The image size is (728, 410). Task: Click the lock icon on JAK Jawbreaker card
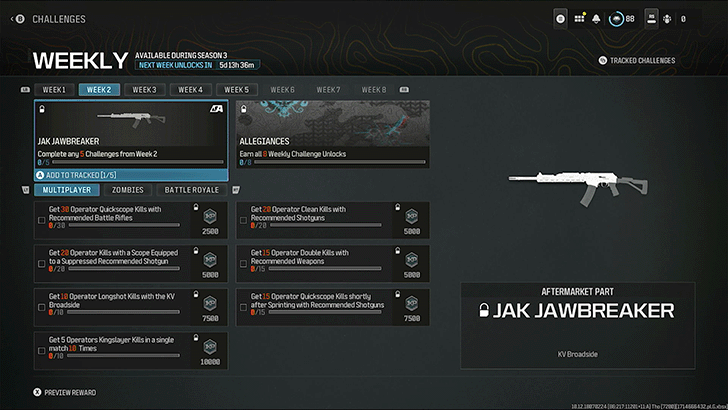42,109
